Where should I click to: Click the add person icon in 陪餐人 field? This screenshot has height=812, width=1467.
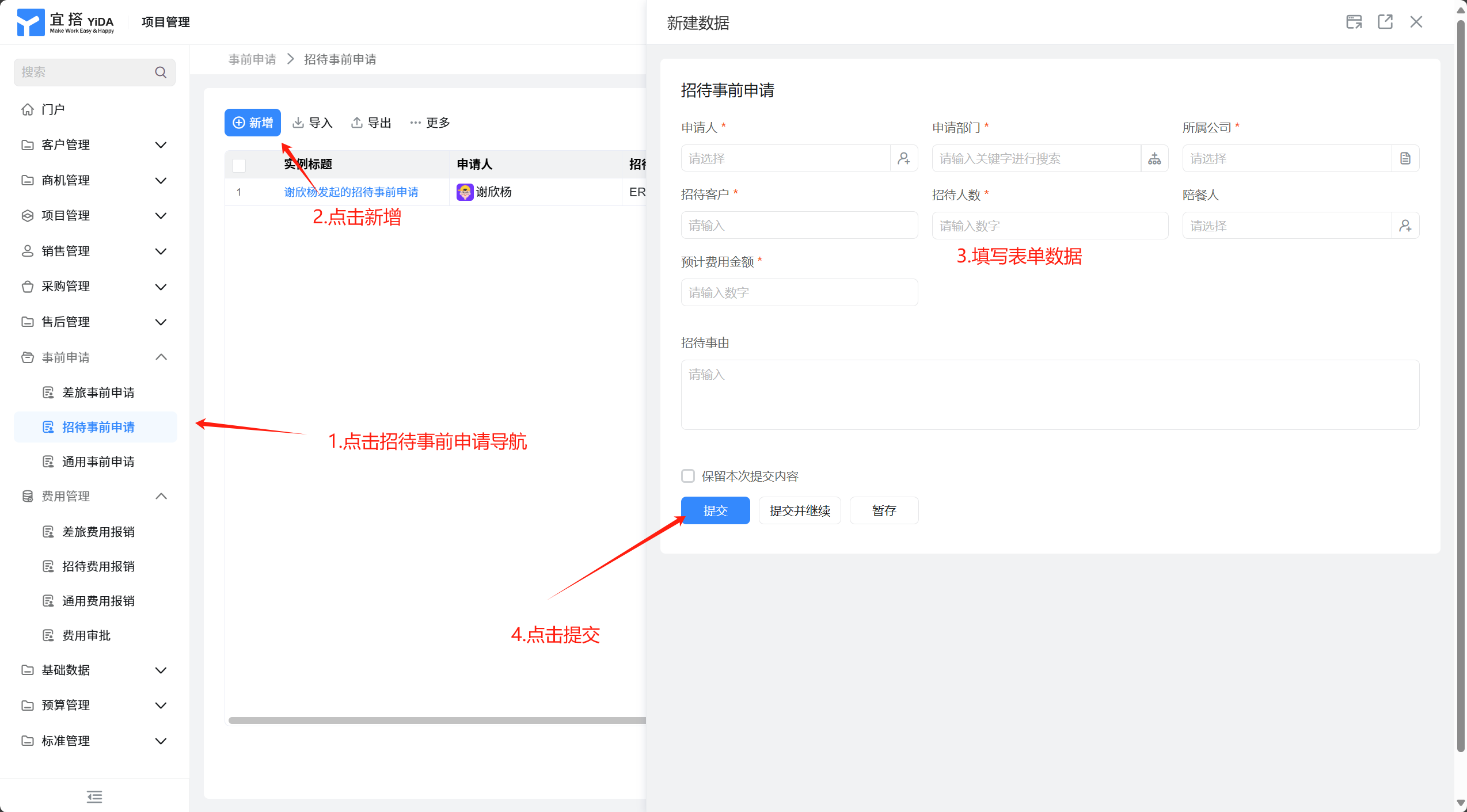[1405, 226]
